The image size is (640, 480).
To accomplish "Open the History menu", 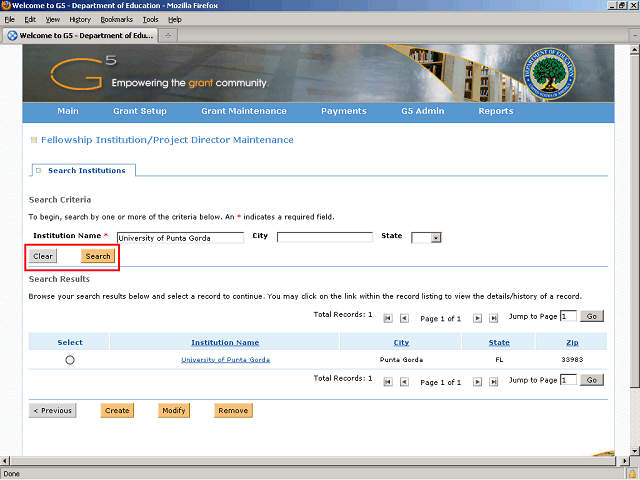I will tap(80, 20).
